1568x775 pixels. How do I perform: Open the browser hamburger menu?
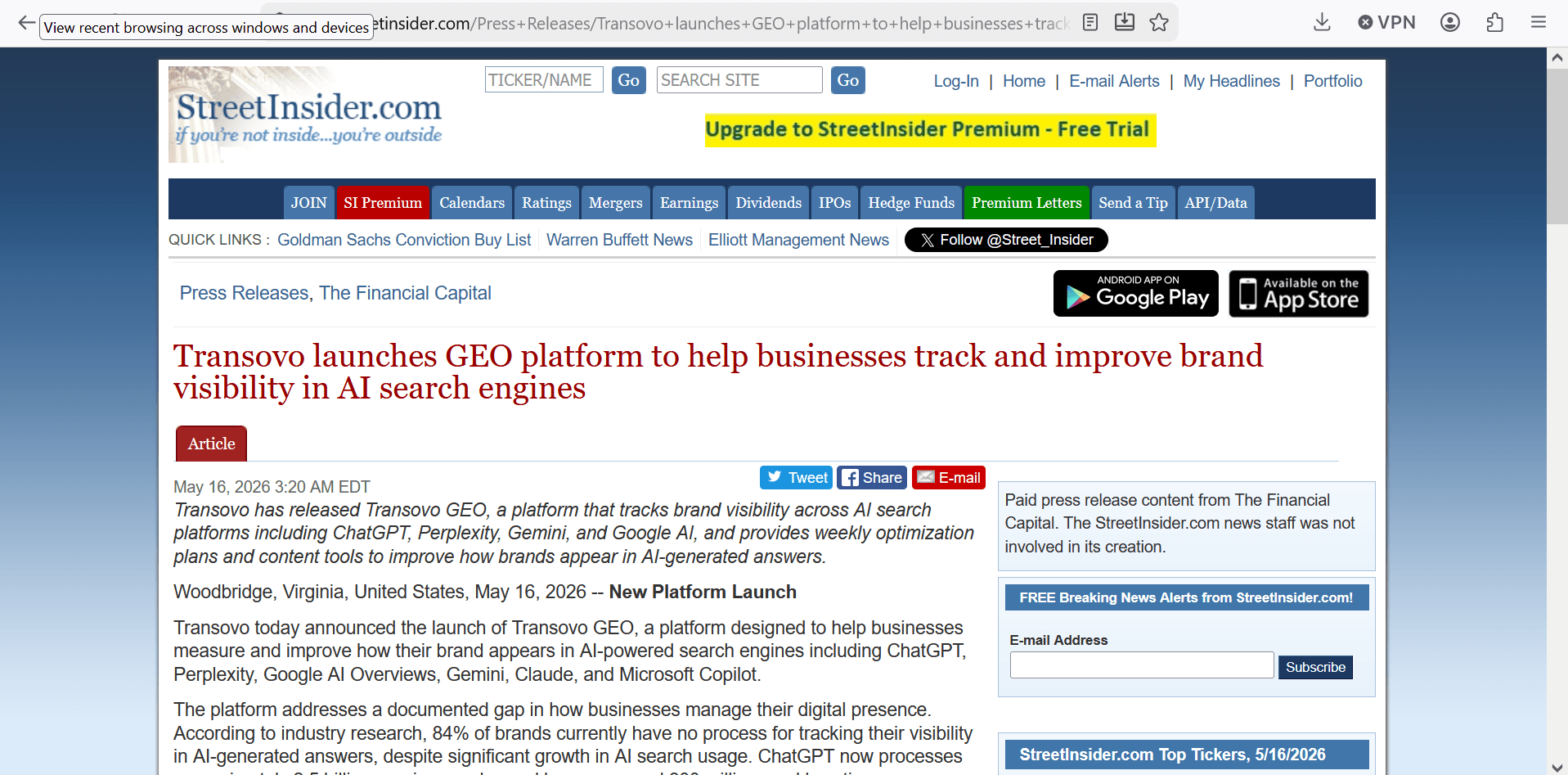pyautogui.click(x=1539, y=22)
